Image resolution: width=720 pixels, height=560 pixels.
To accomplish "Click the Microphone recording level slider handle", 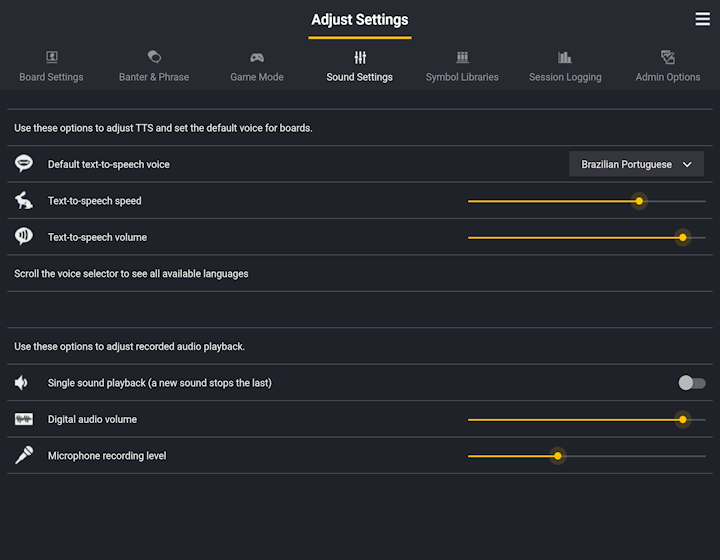I will pyautogui.click(x=557, y=456).
